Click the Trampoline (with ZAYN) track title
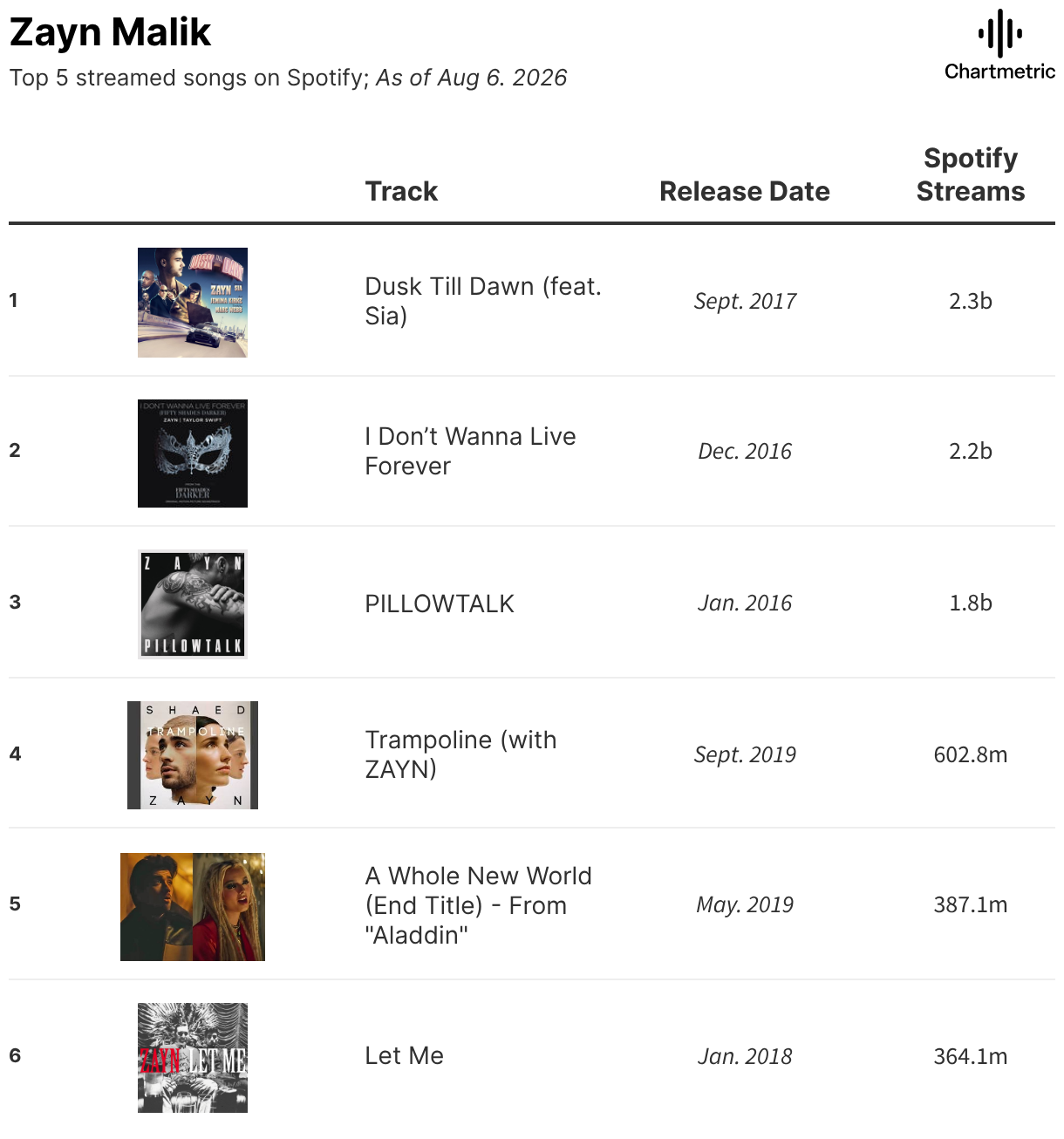Viewport: 1064px width, 1139px height. [x=460, y=754]
